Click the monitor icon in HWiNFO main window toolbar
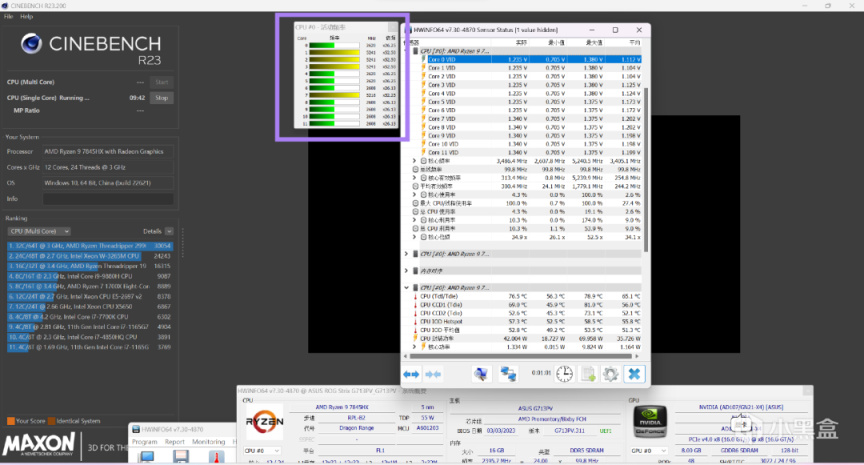This screenshot has width=864, height=465. coord(147,457)
